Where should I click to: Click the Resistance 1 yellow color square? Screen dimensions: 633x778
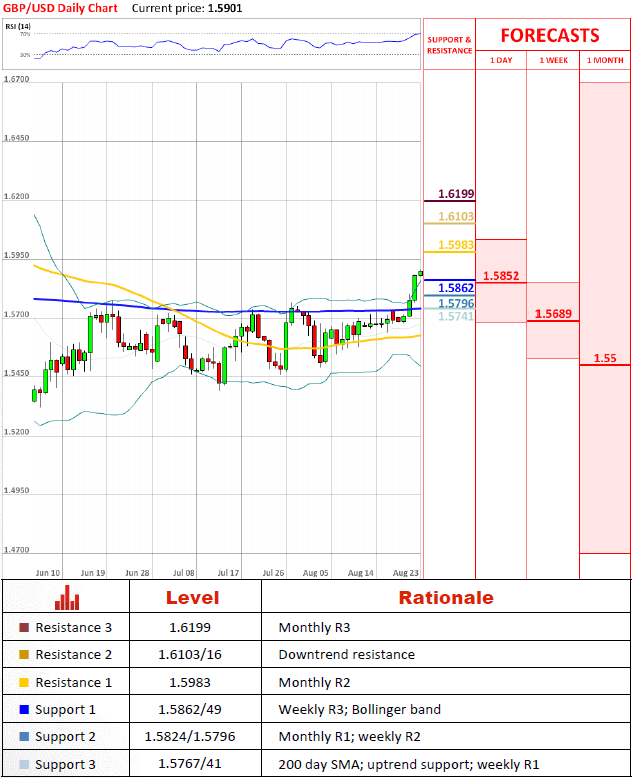click(24, 682)
